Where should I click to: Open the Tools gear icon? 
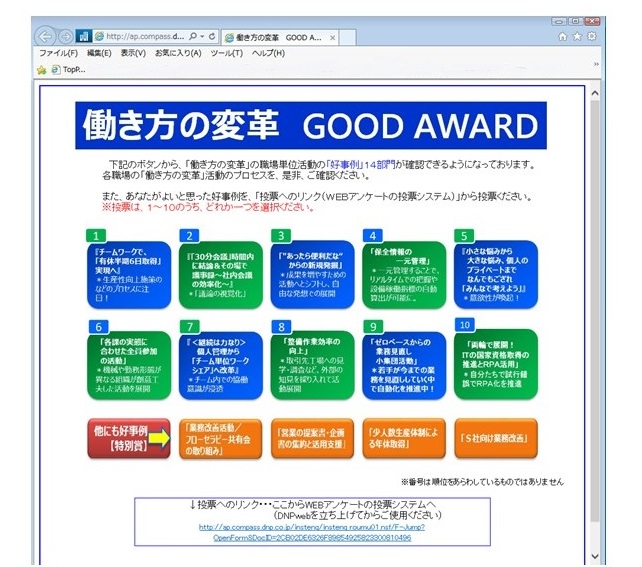click(x=592, y=36)
